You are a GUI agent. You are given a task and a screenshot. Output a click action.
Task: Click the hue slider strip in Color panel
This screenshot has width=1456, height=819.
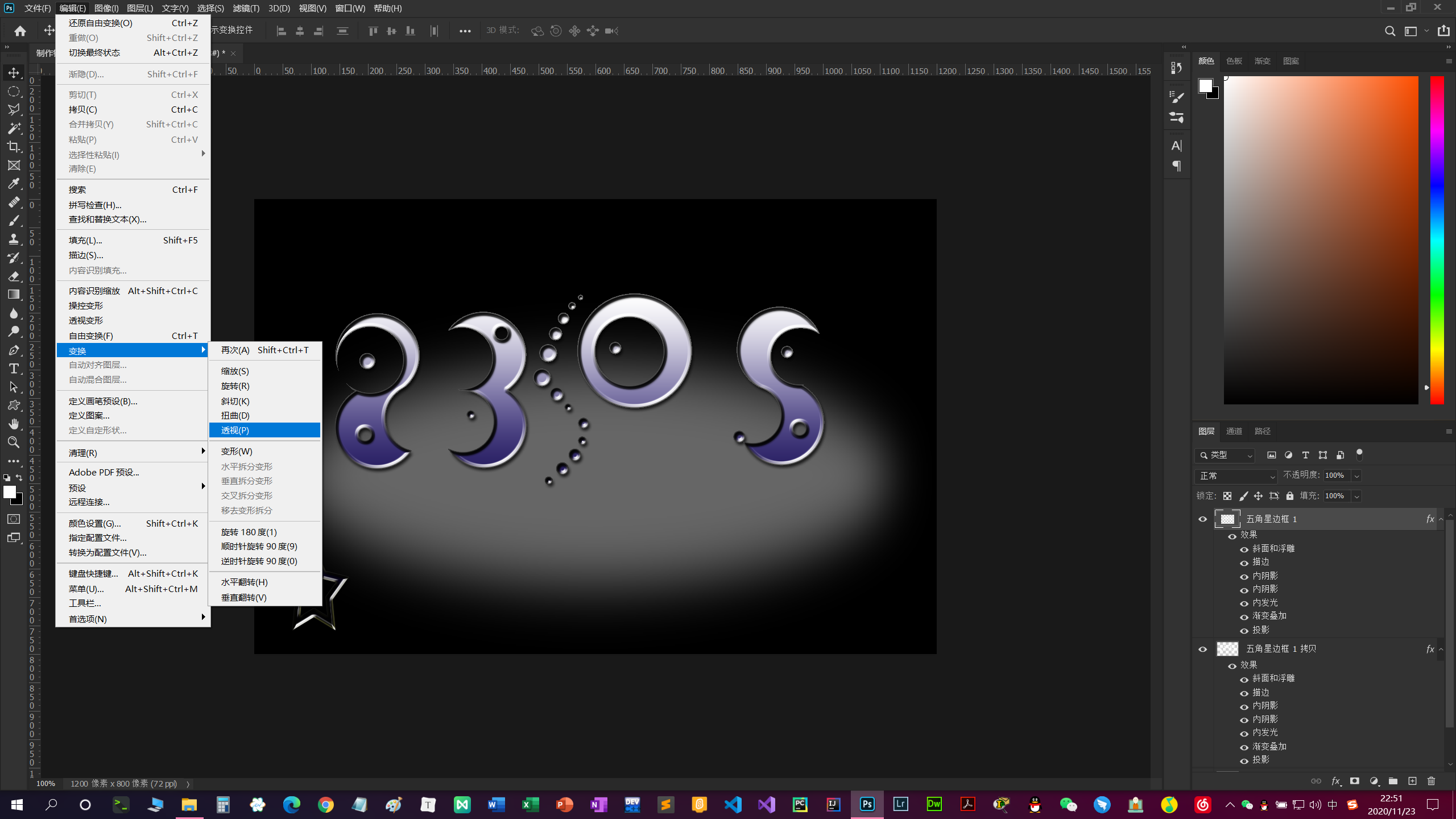tap(1437, 239)
